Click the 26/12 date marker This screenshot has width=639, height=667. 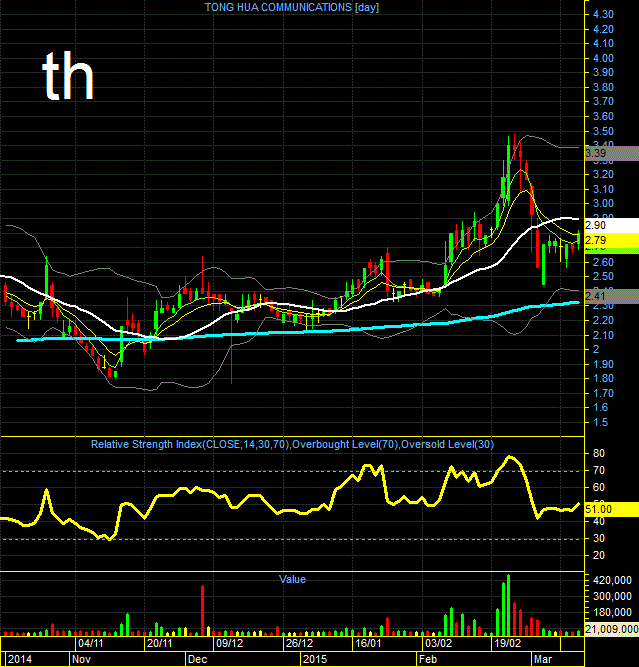299,643
